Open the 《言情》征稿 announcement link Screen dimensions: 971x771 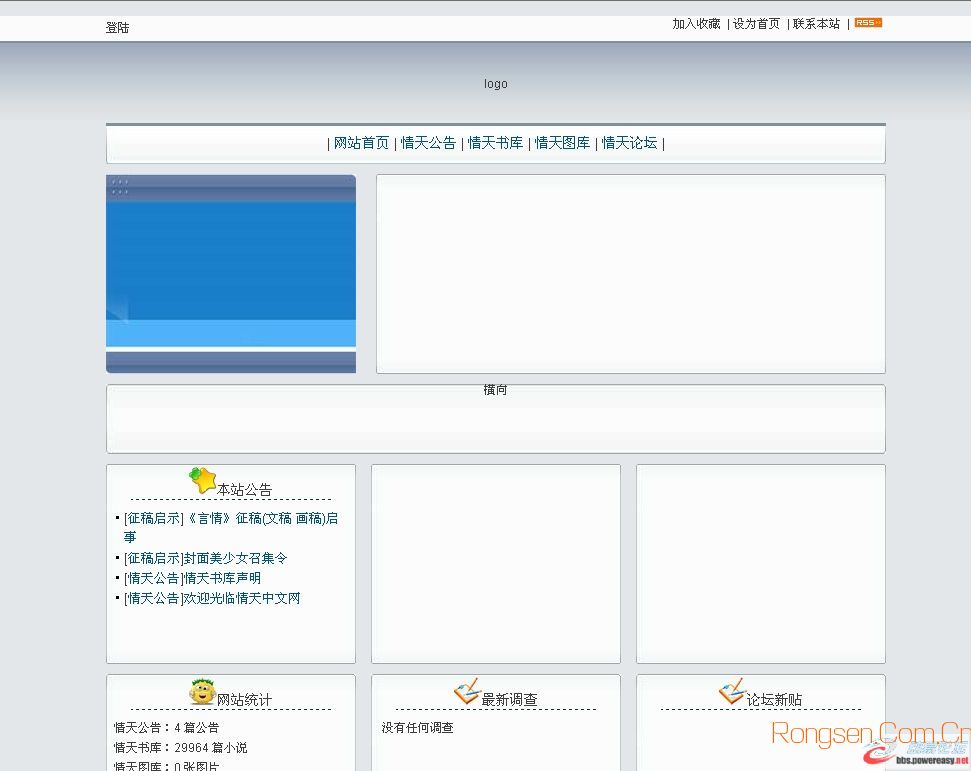(x=230, y=519)
